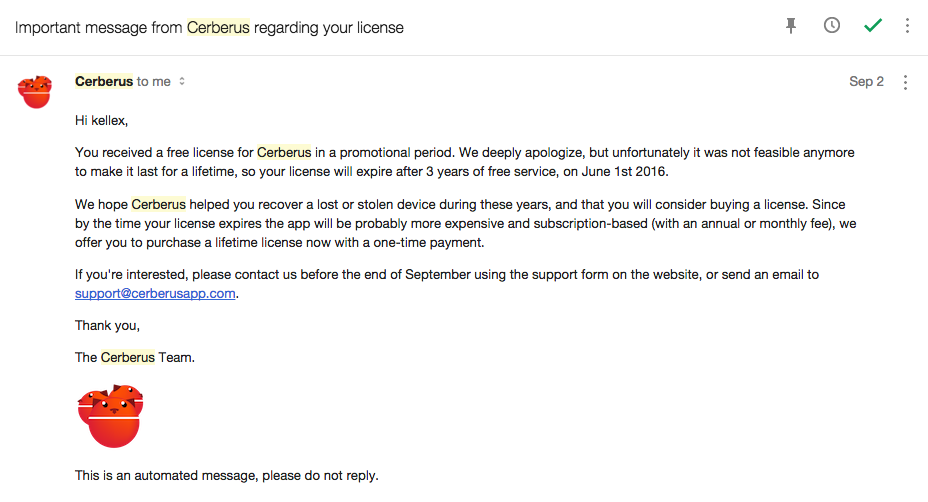
Task: Click the paragraph offering a lifetime license
Action: [465, 222]
